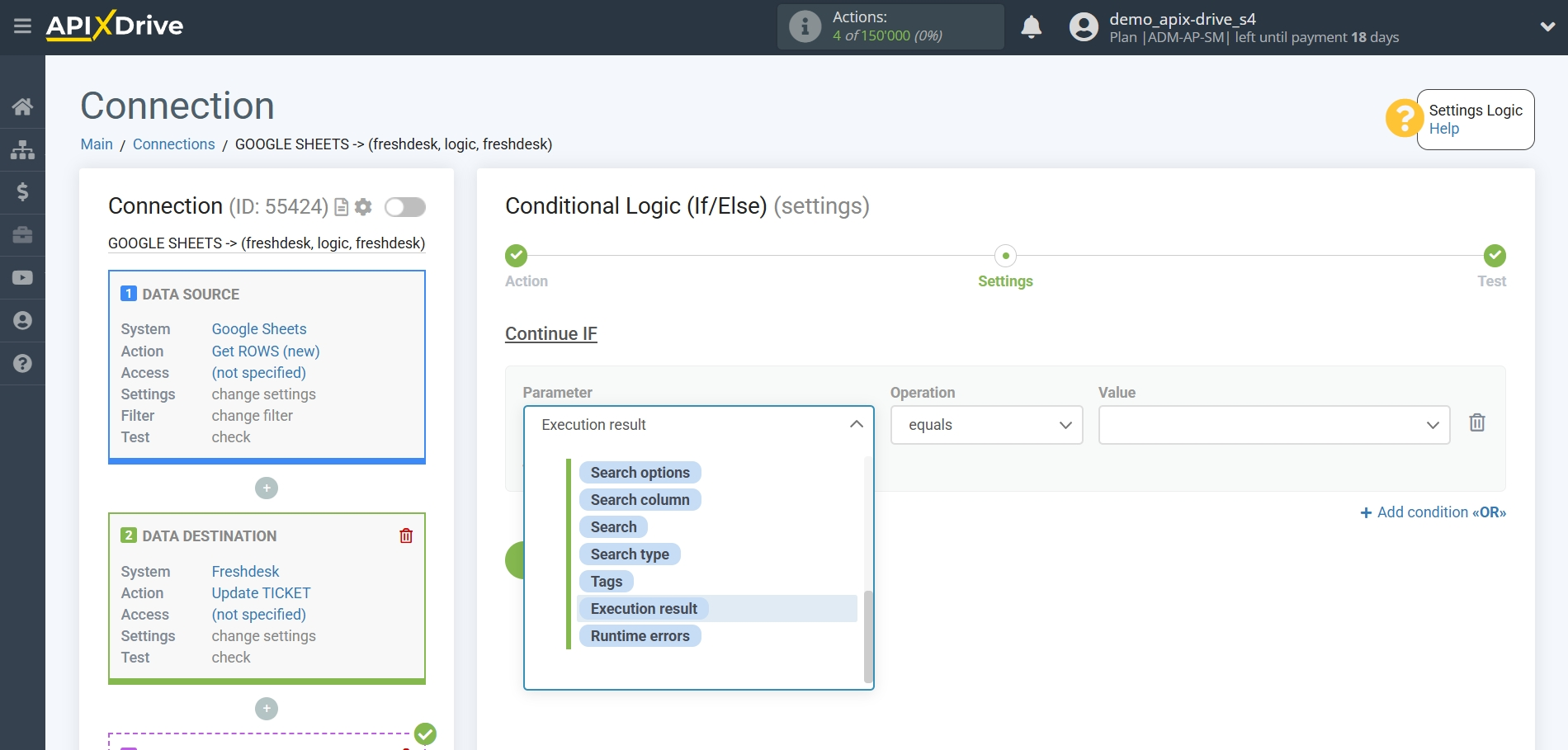Screen dimensions: 1568x750
Task: Add condition OR
Action: point(1433,512)
